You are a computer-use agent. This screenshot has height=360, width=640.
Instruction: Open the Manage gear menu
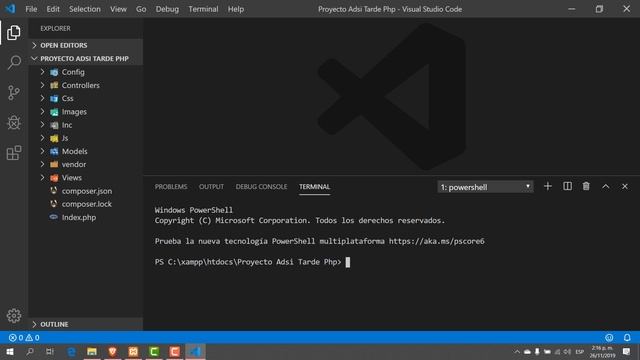[13, 316]
